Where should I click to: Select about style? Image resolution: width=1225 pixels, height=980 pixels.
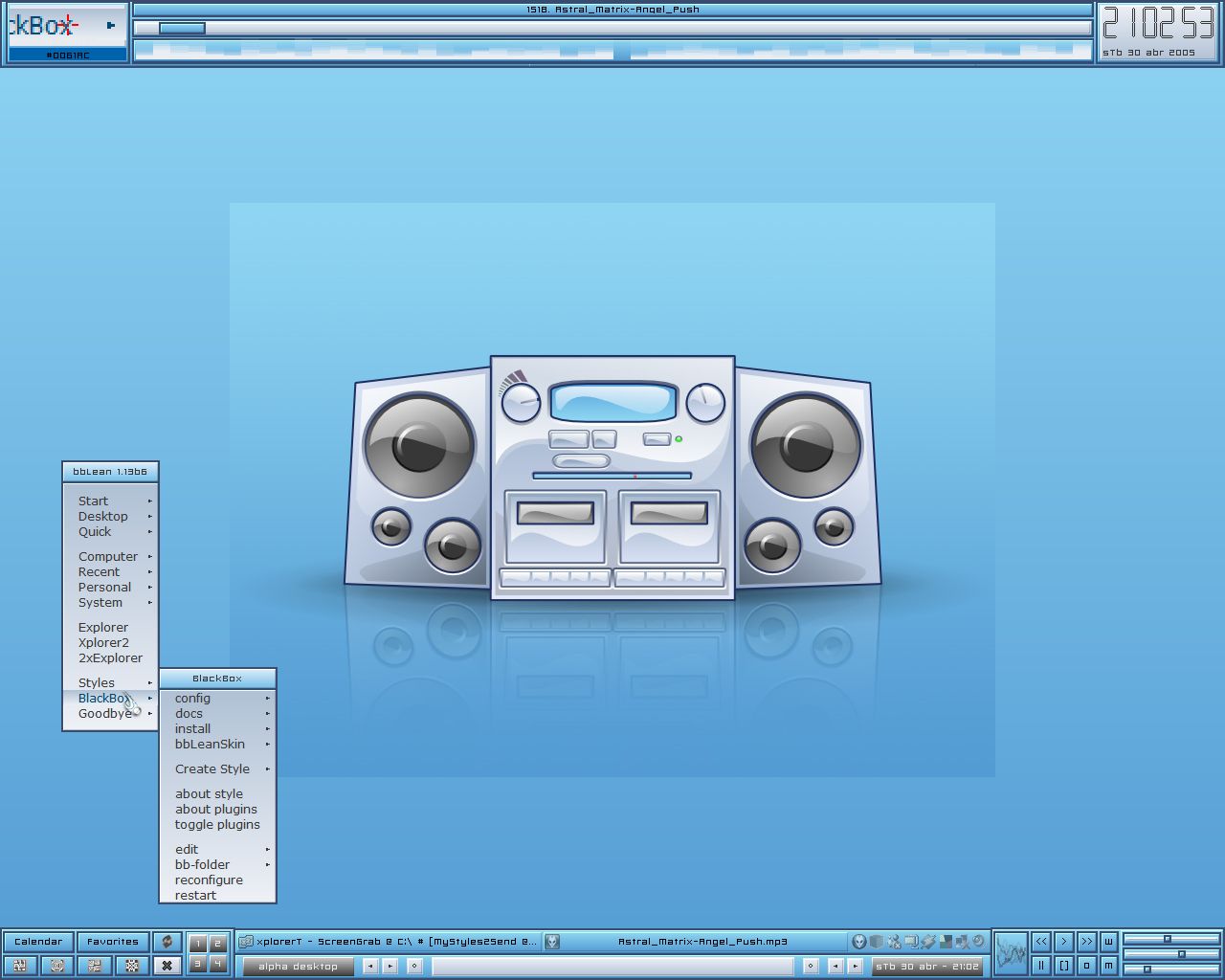click(217, 793)
